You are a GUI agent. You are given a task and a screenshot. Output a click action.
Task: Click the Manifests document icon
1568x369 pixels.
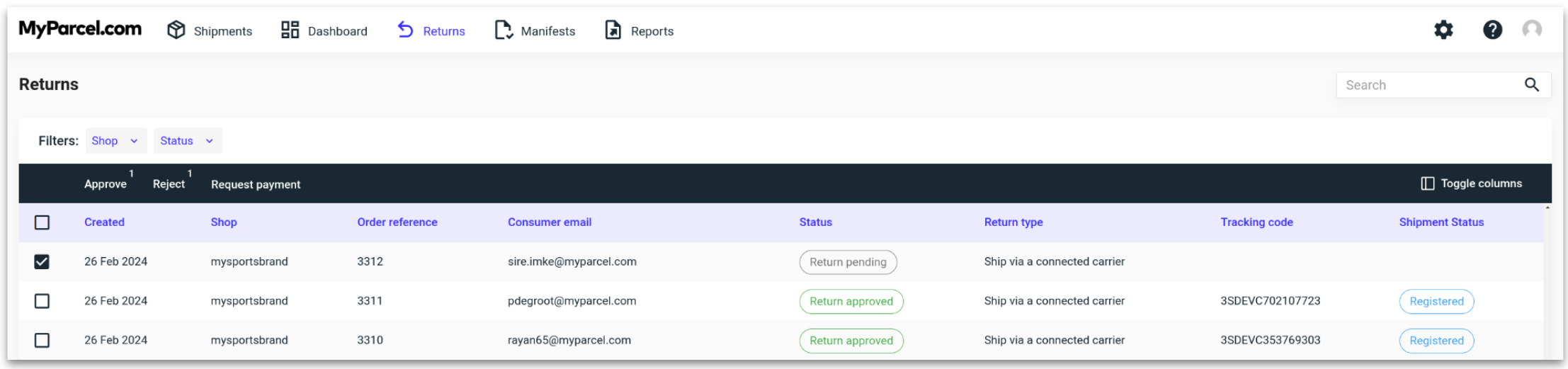(x=504, y=30)
